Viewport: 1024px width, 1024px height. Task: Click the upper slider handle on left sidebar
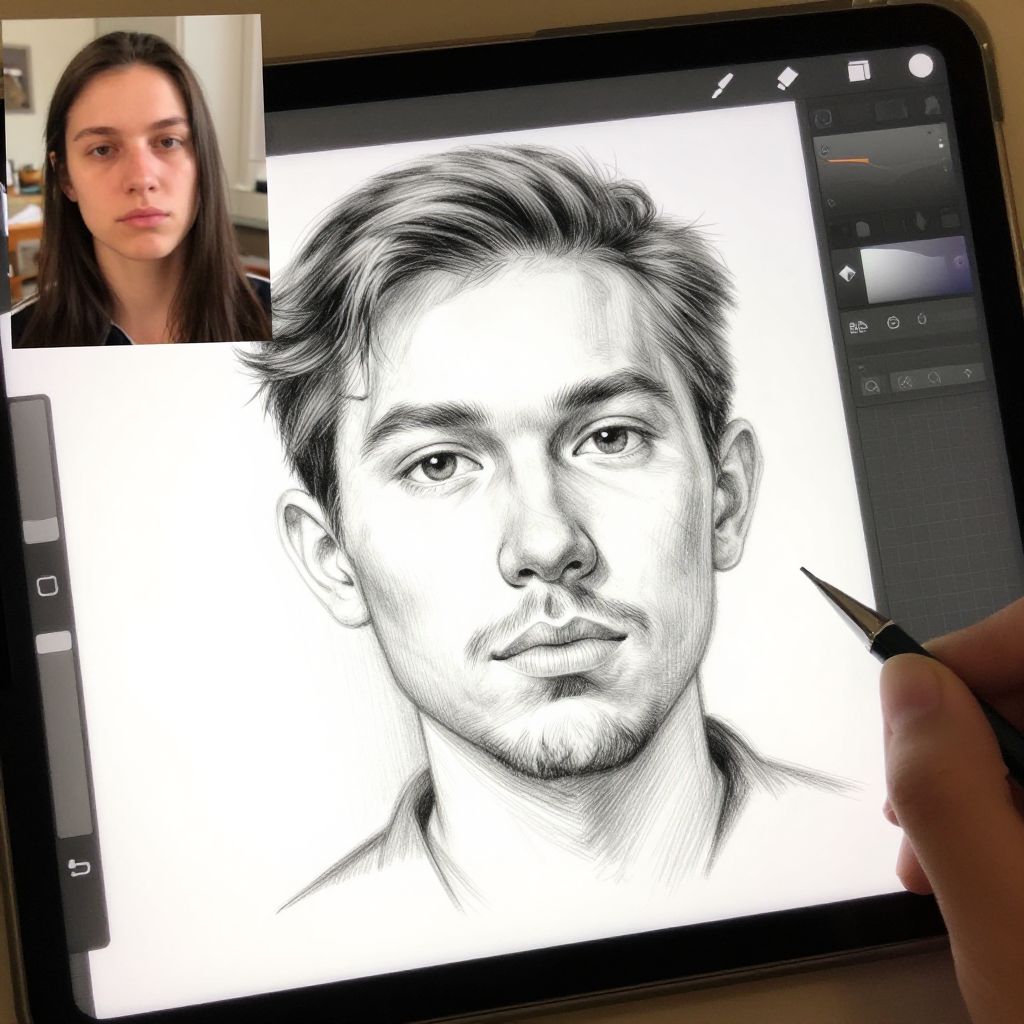(x=41, y=530)
